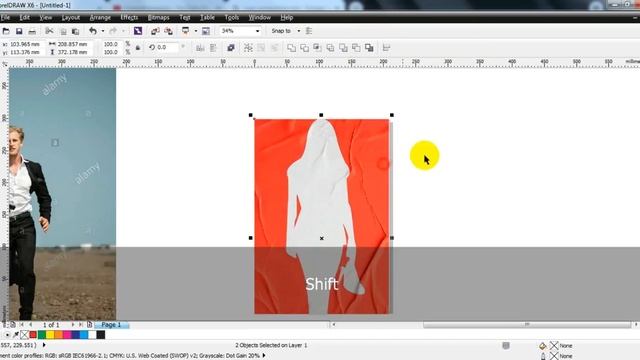
Task: Expand the cursor coordinates status arrow
Action: [x=44, y=345]
